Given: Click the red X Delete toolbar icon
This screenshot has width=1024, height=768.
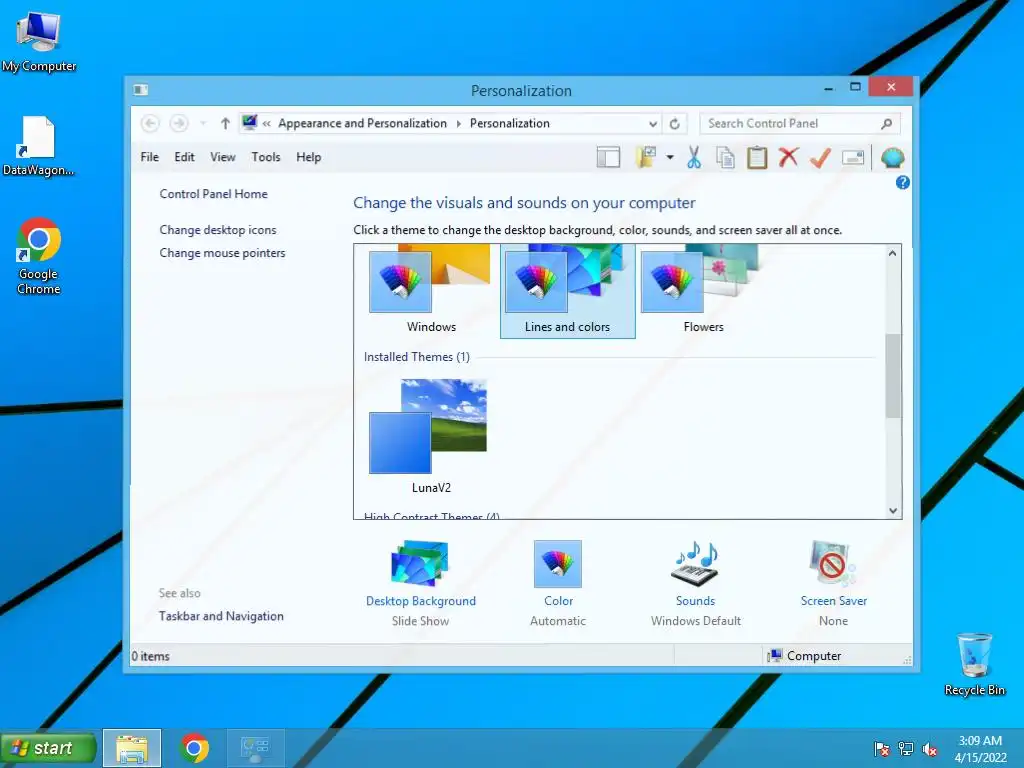Looking at the screenshot, I should [x=789, y=157].
